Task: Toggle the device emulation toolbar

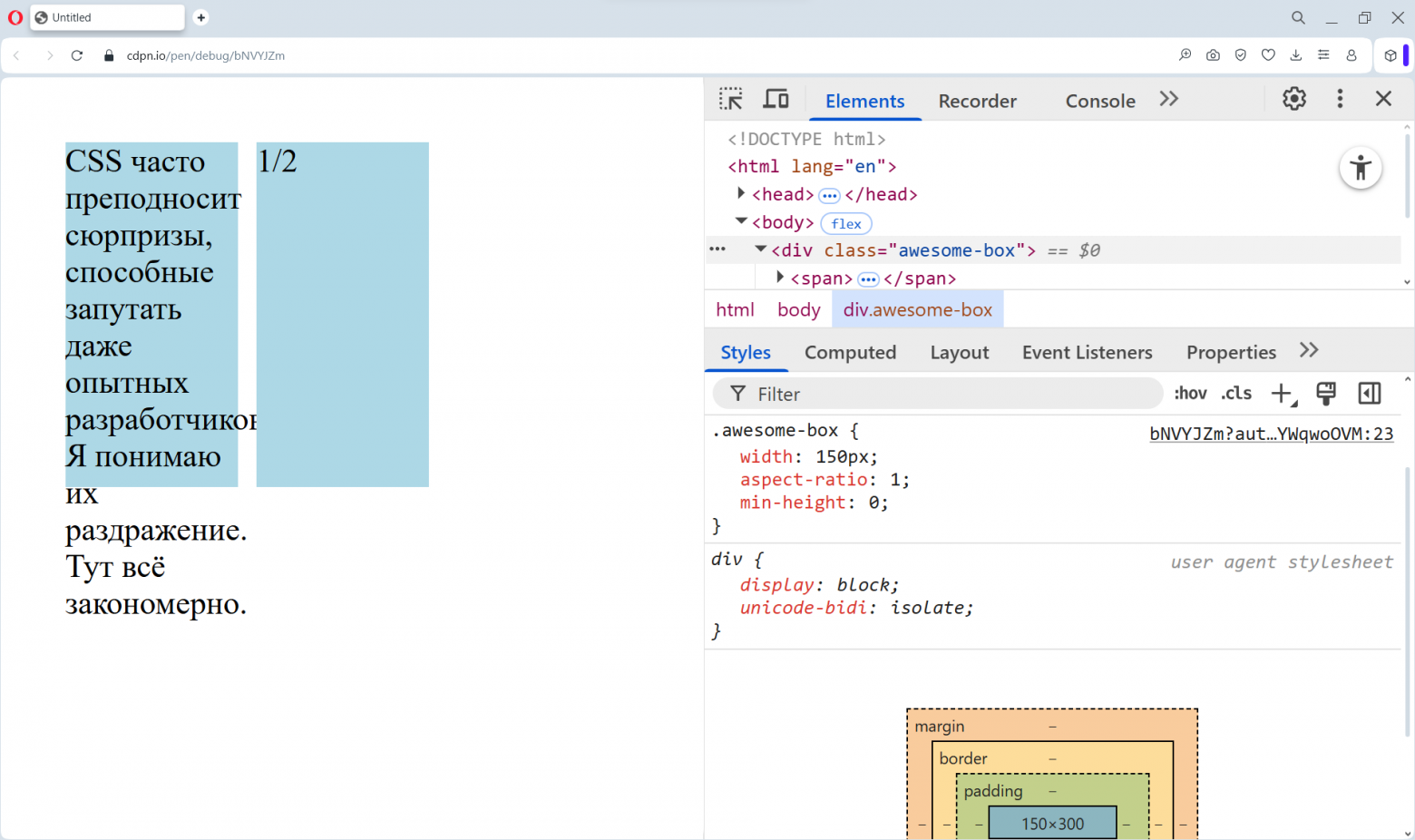Action: 776,98
